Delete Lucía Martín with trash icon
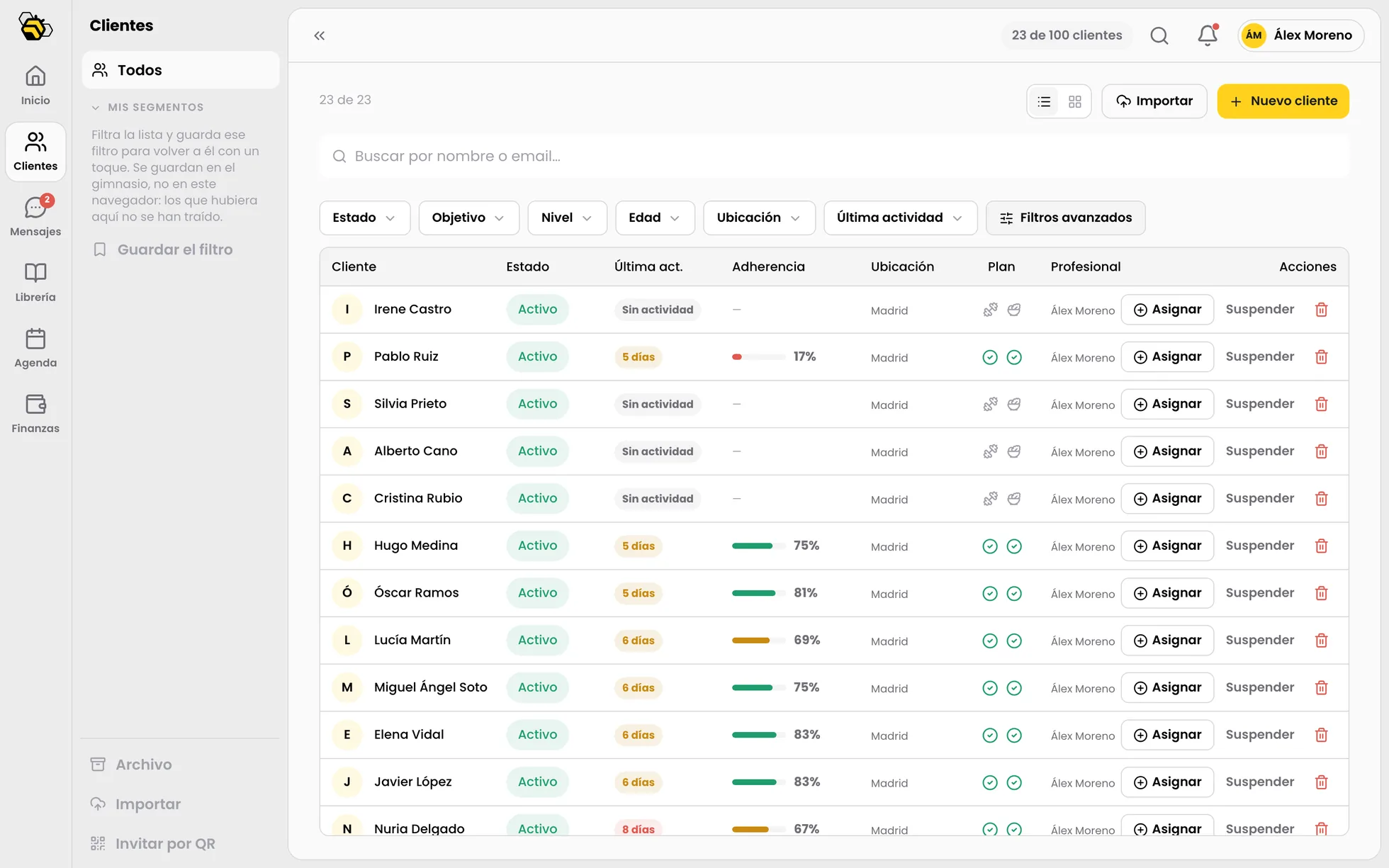This screenshot has width=1389, height=868. coord(1321,641)
